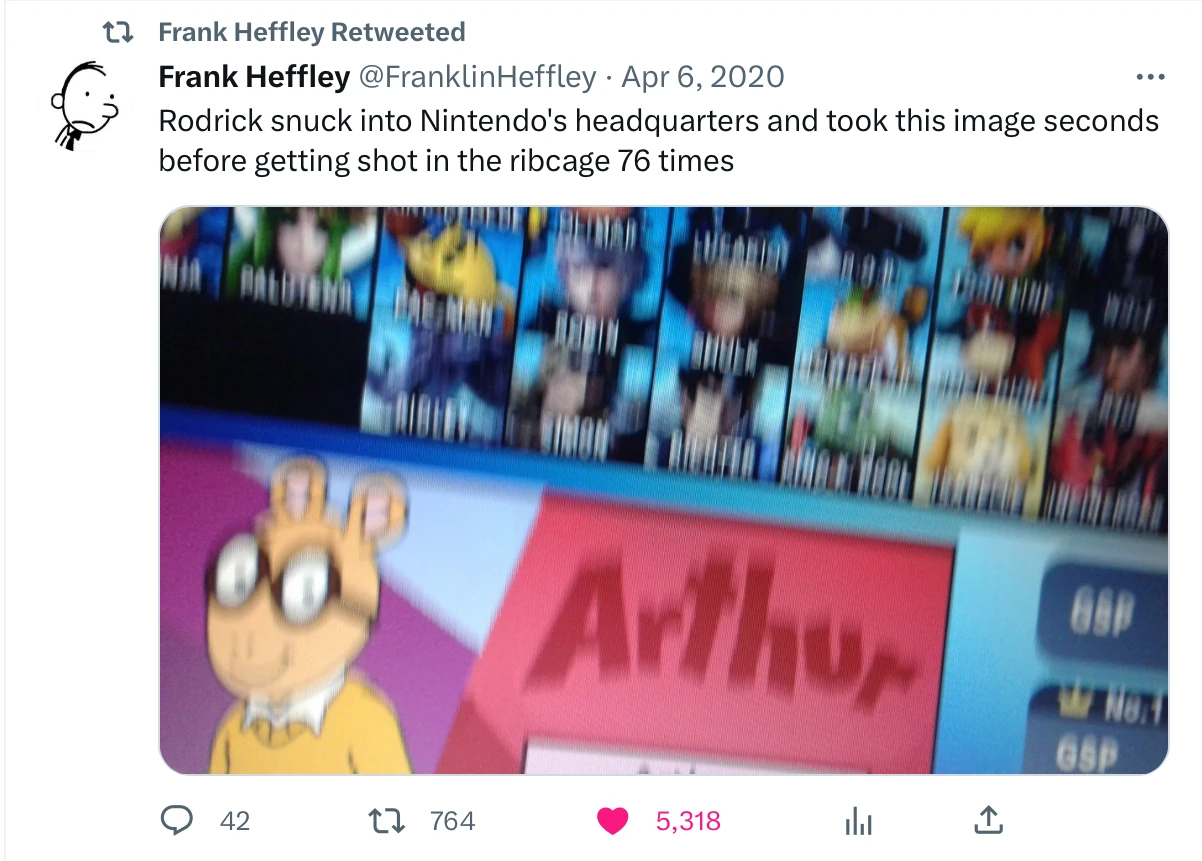Open the reply speech bubble icon
The width and height of the screenshot is (1202, 861).
click(x=177, y=821)
